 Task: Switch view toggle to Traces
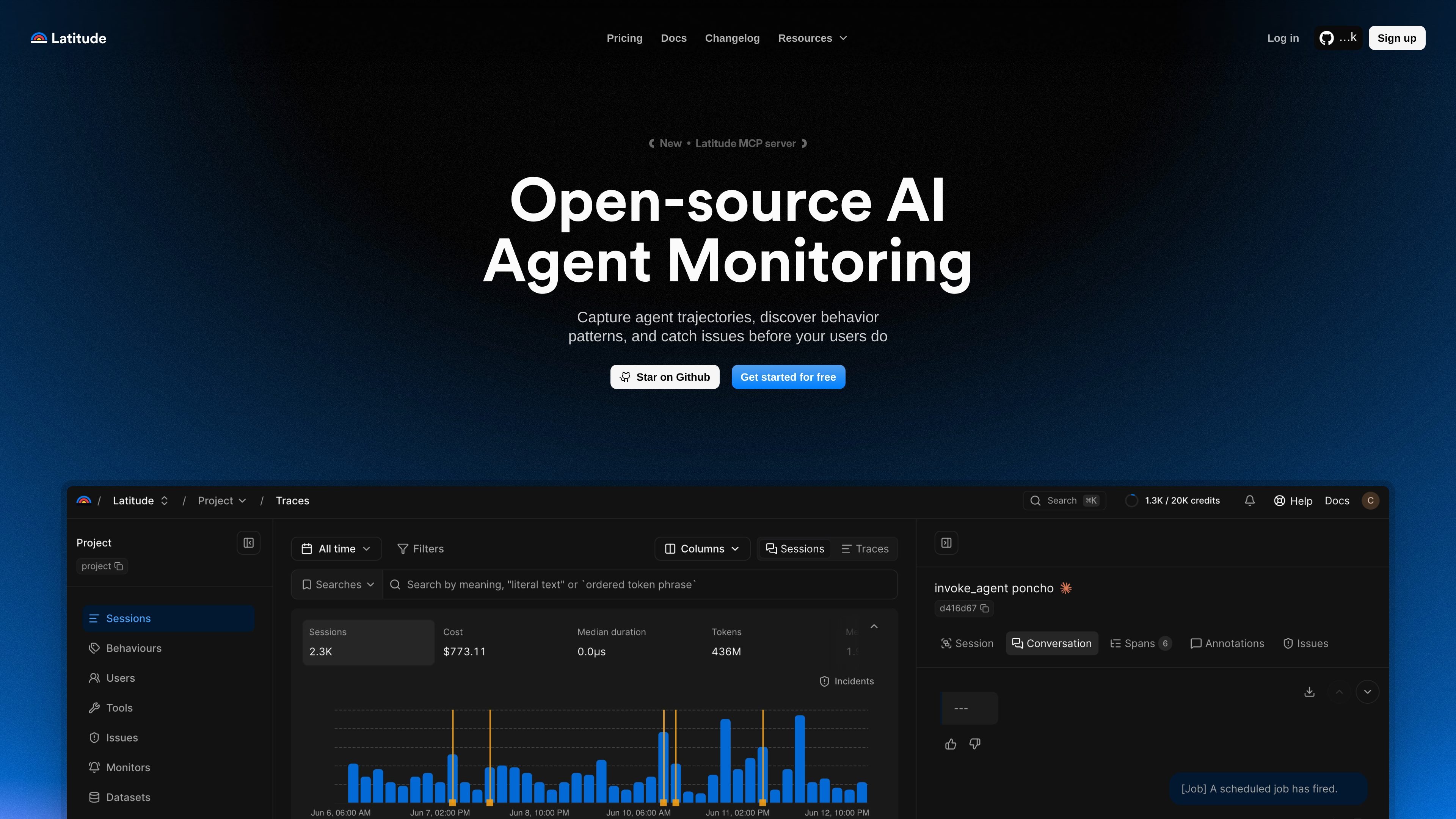[865, 549]
